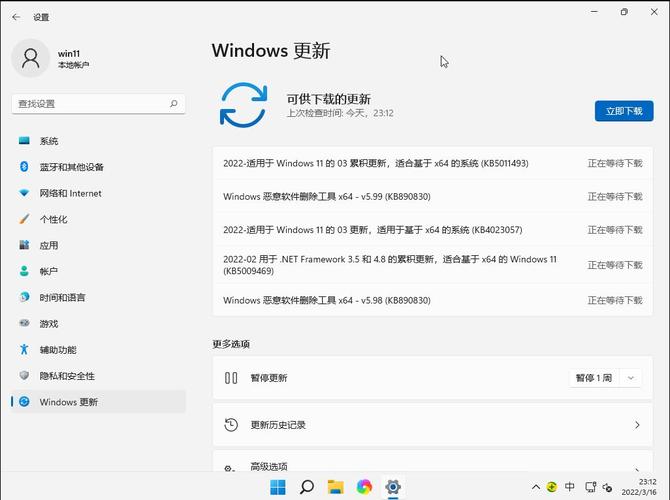Open 个性化 settings category
This screenshot has height=500, width=670.
(x=98, y=219)
